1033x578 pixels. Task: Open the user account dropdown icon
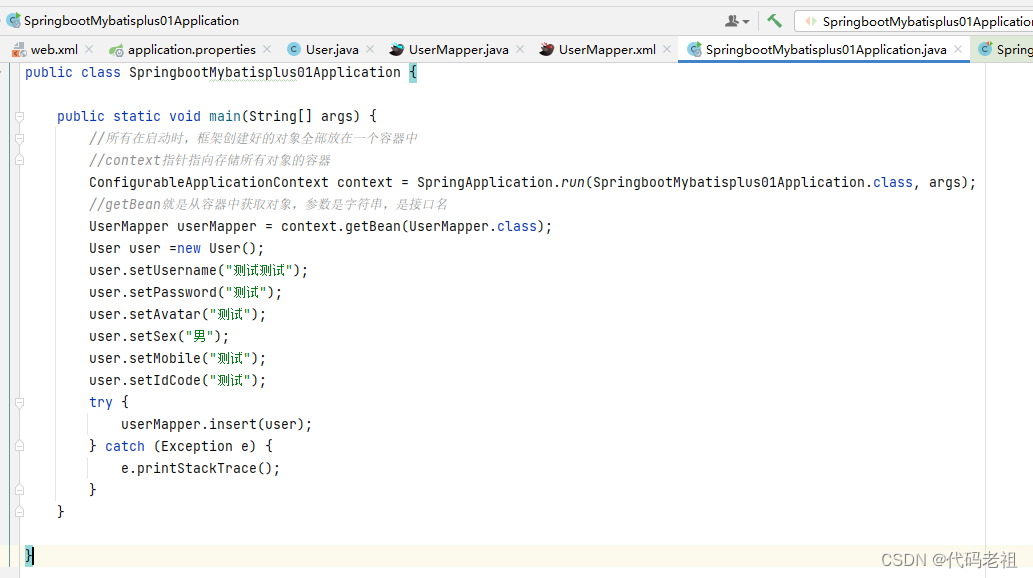(x=737, y=21)
